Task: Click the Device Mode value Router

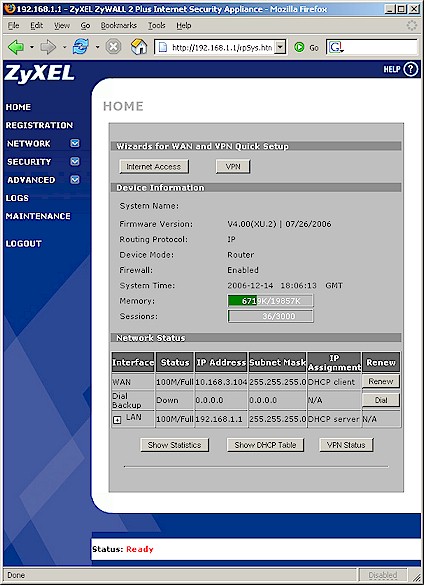Action: click(x=240, y=255)
